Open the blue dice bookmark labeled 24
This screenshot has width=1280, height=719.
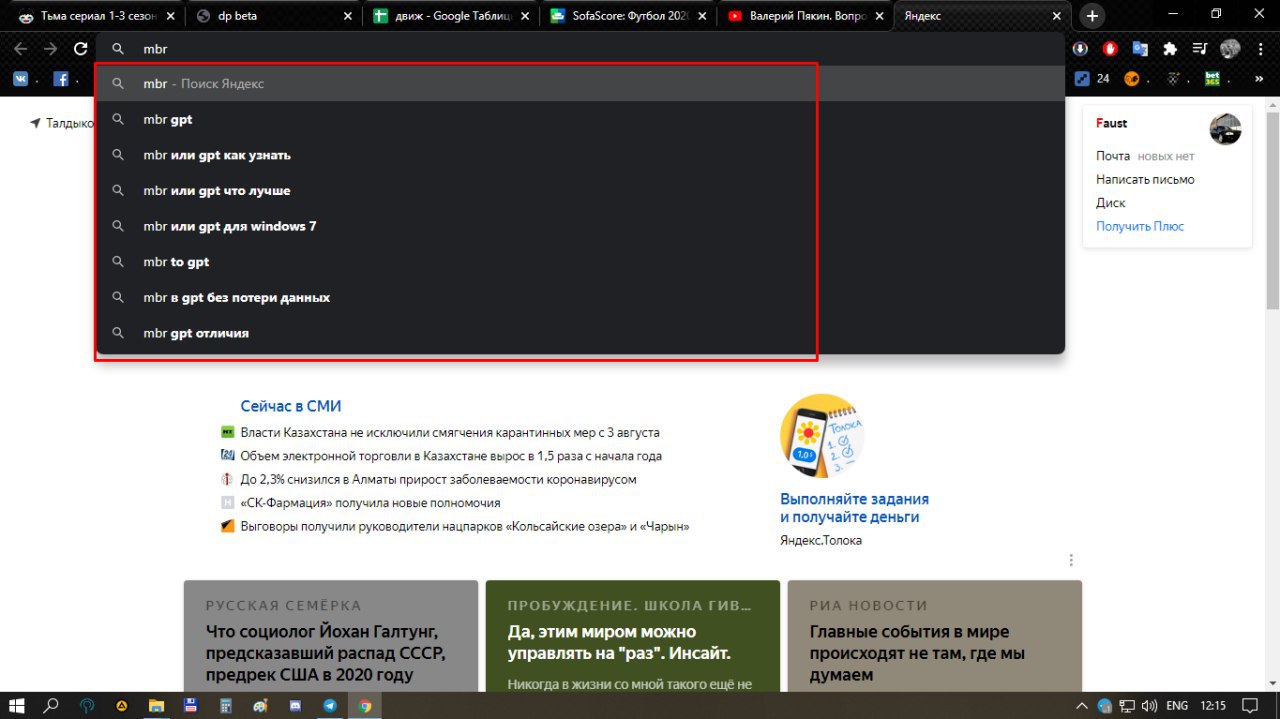[1091, 78]
